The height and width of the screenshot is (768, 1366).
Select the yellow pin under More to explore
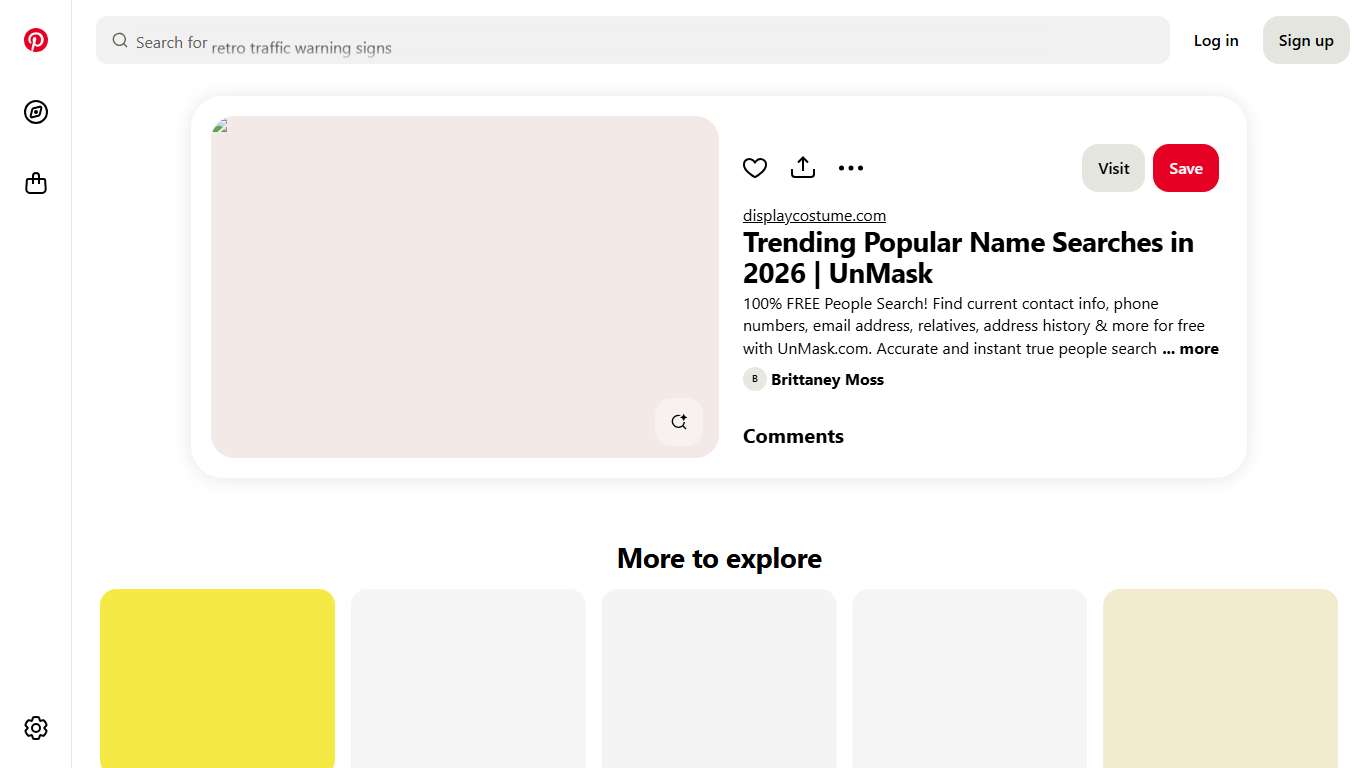click(x=217, y=679)
